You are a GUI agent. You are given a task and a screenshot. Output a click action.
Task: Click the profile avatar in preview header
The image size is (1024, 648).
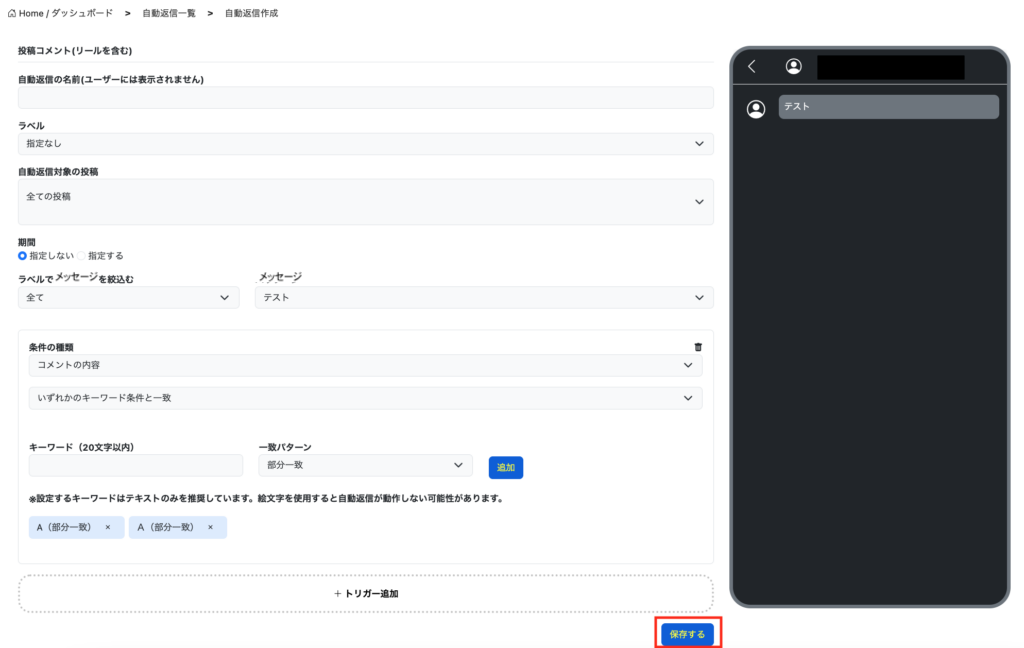coord(793,67)
